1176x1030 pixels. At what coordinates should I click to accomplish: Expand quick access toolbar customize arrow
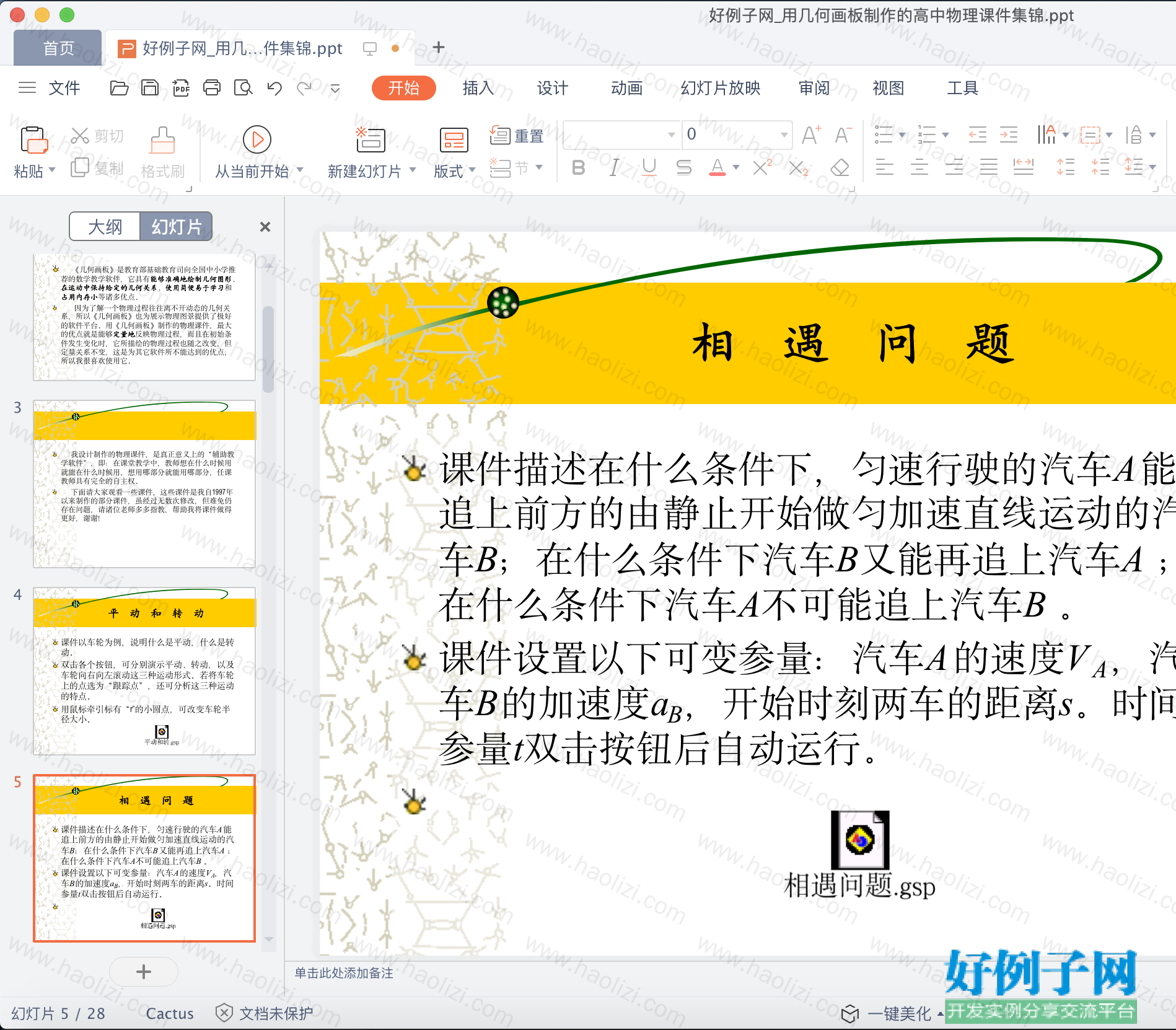point(335,89)
